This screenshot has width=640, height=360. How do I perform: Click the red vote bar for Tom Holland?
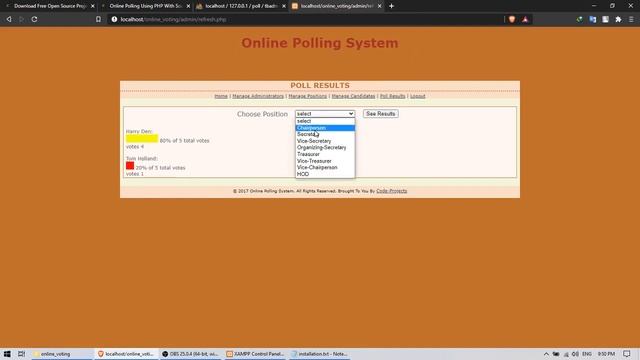point(130,166)
